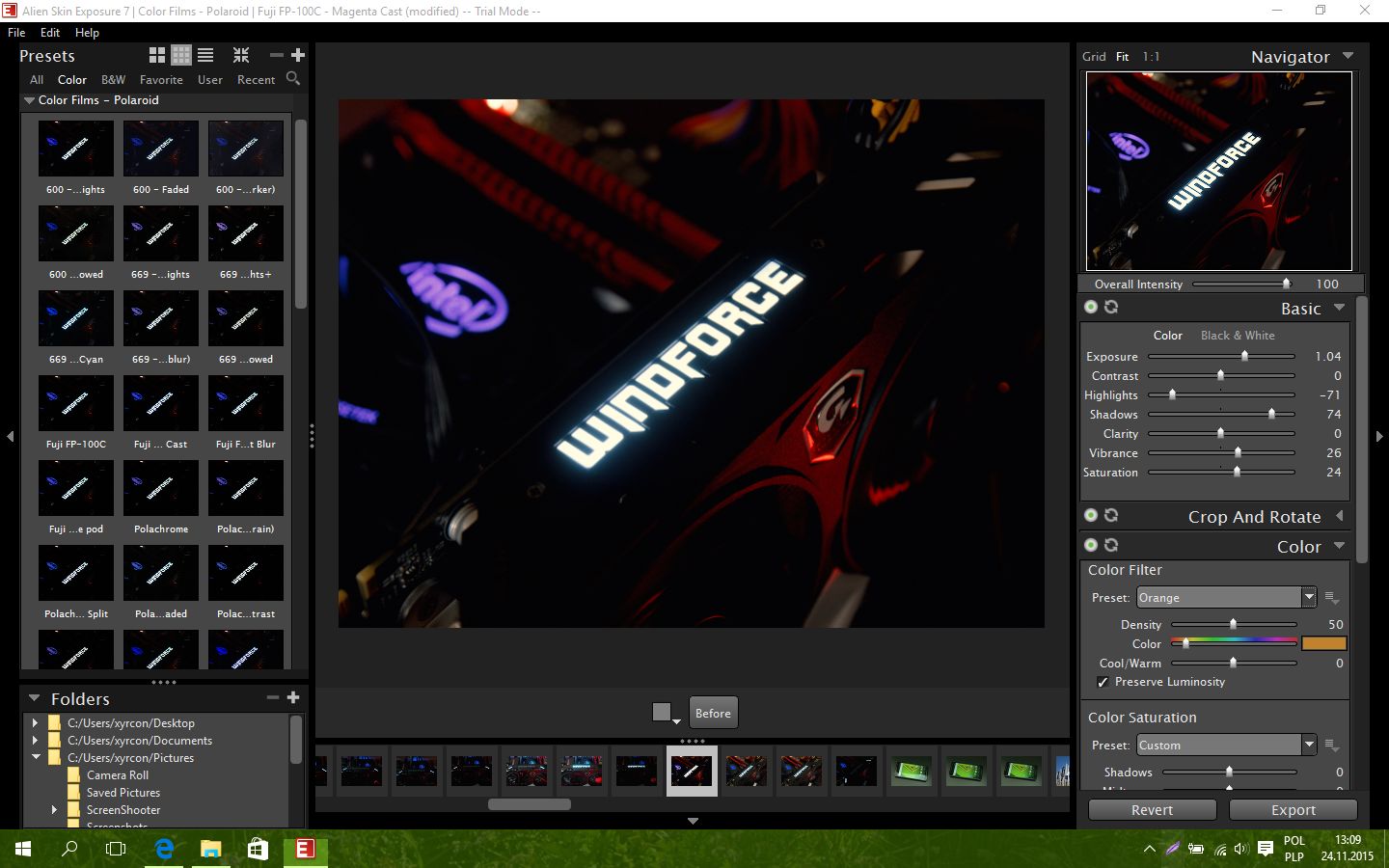
Task: Open the Edit menu
Action: click(x=50, y=32)
